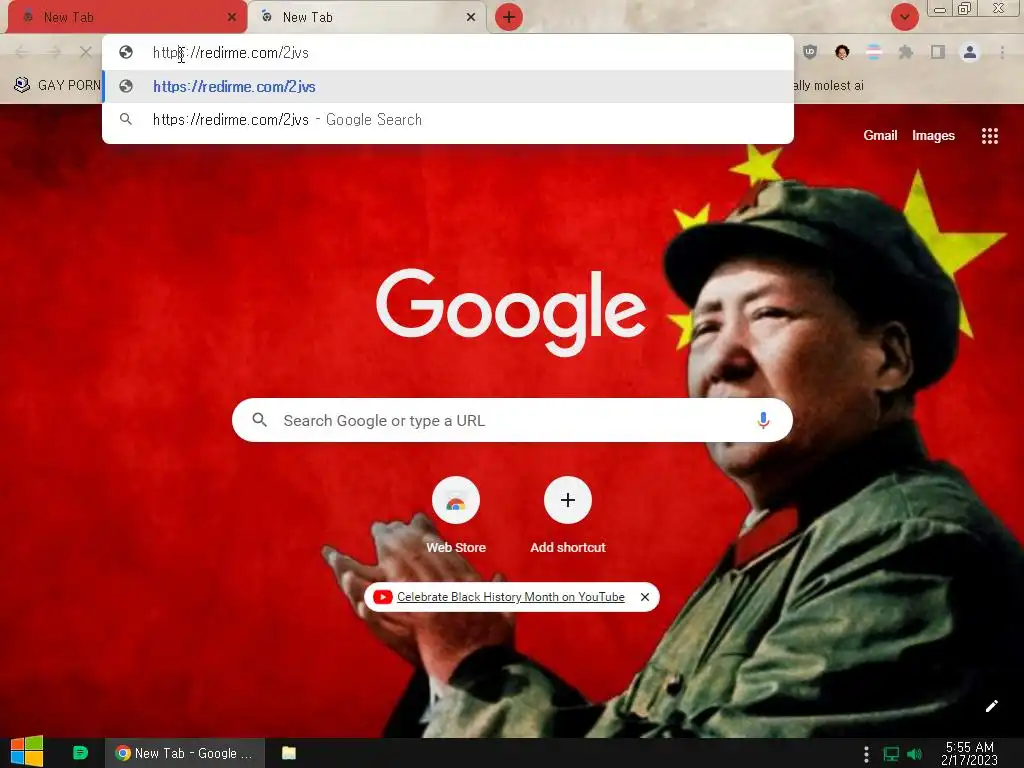Close the second New Tab
Viewport: 1024px width, 768px height.
click(471, 17)
